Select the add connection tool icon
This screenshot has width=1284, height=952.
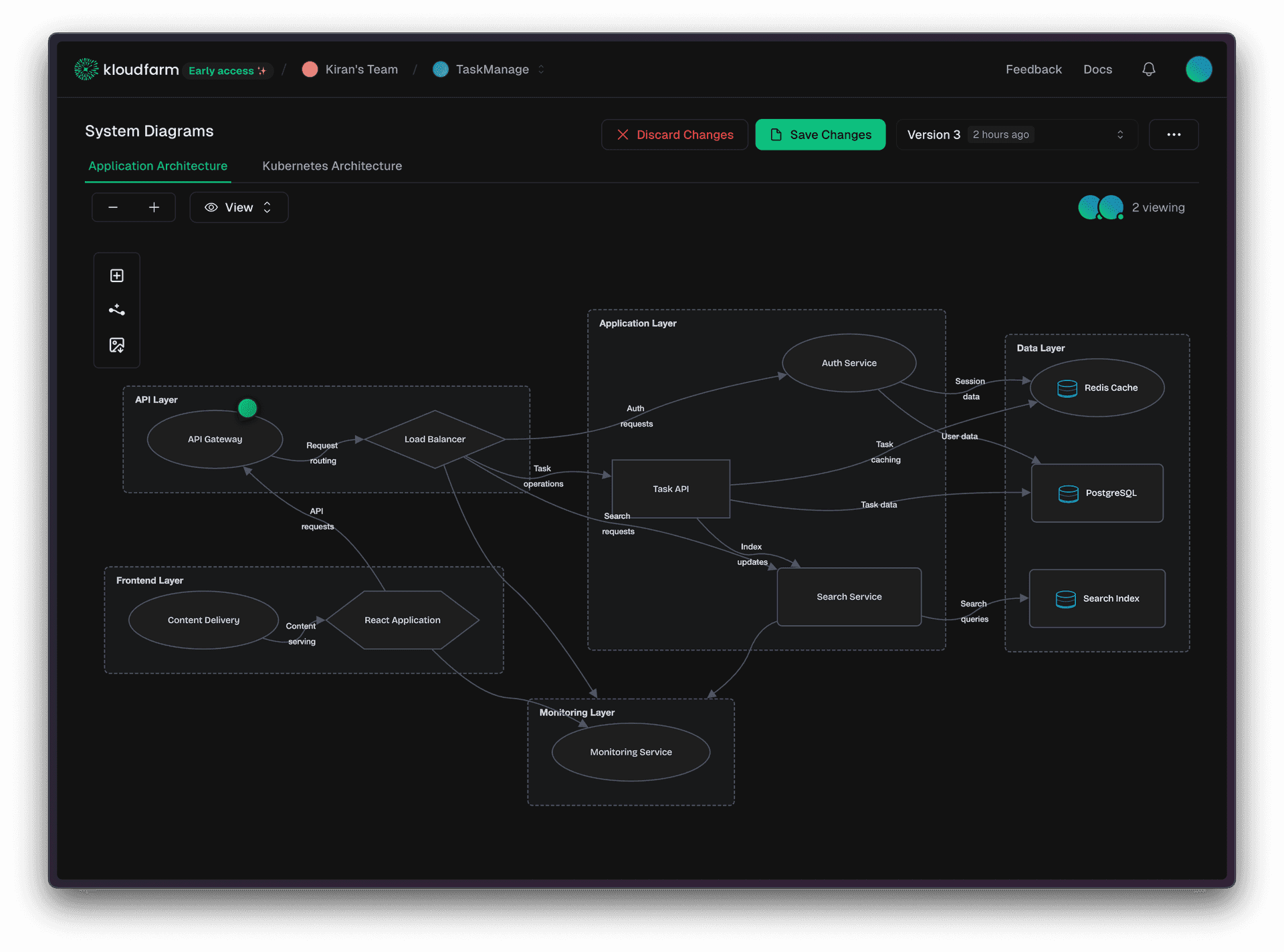tap(117, 310)
